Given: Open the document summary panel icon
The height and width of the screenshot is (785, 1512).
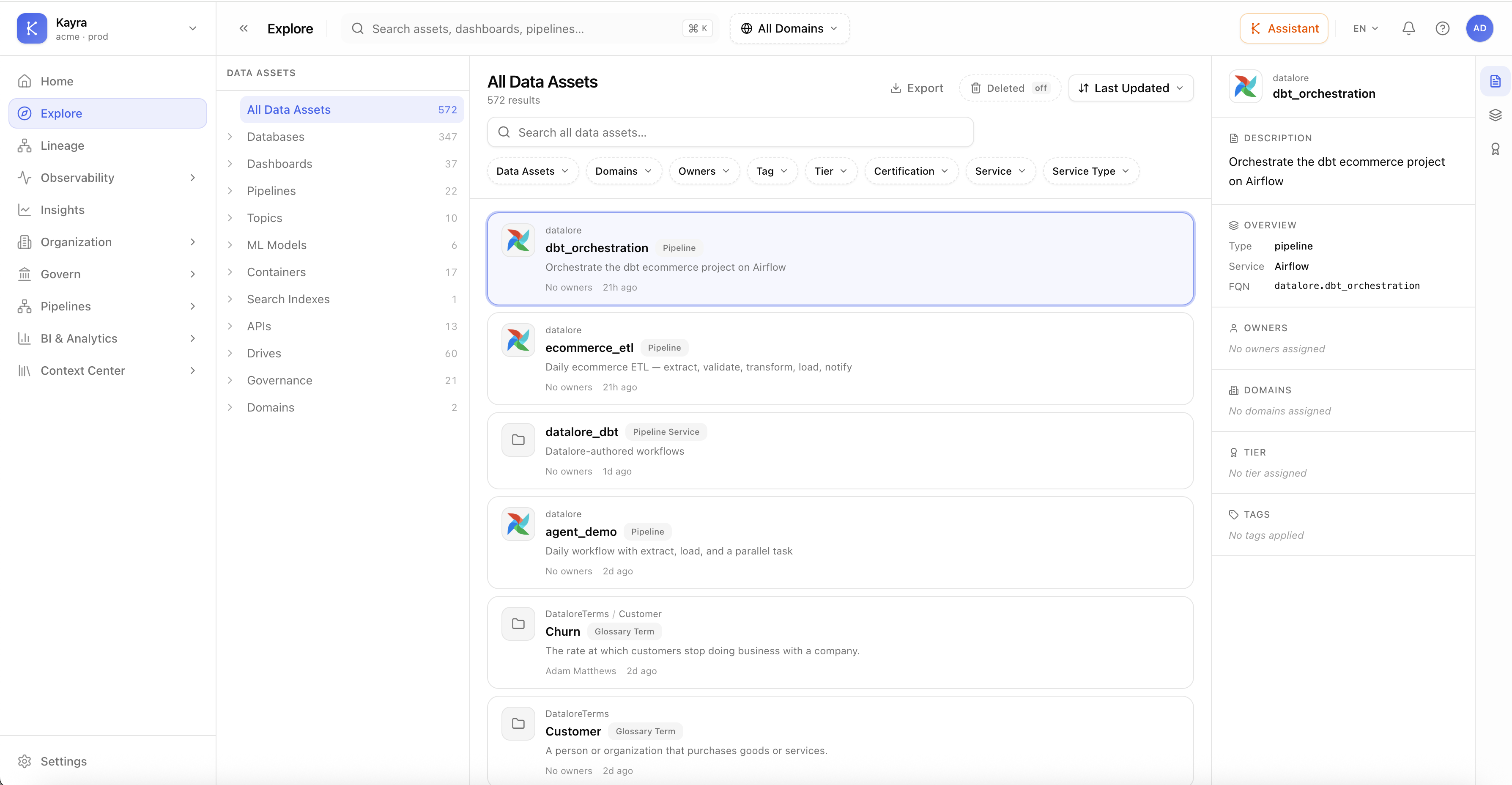Looking at the screenshot, I should 1495,81.
